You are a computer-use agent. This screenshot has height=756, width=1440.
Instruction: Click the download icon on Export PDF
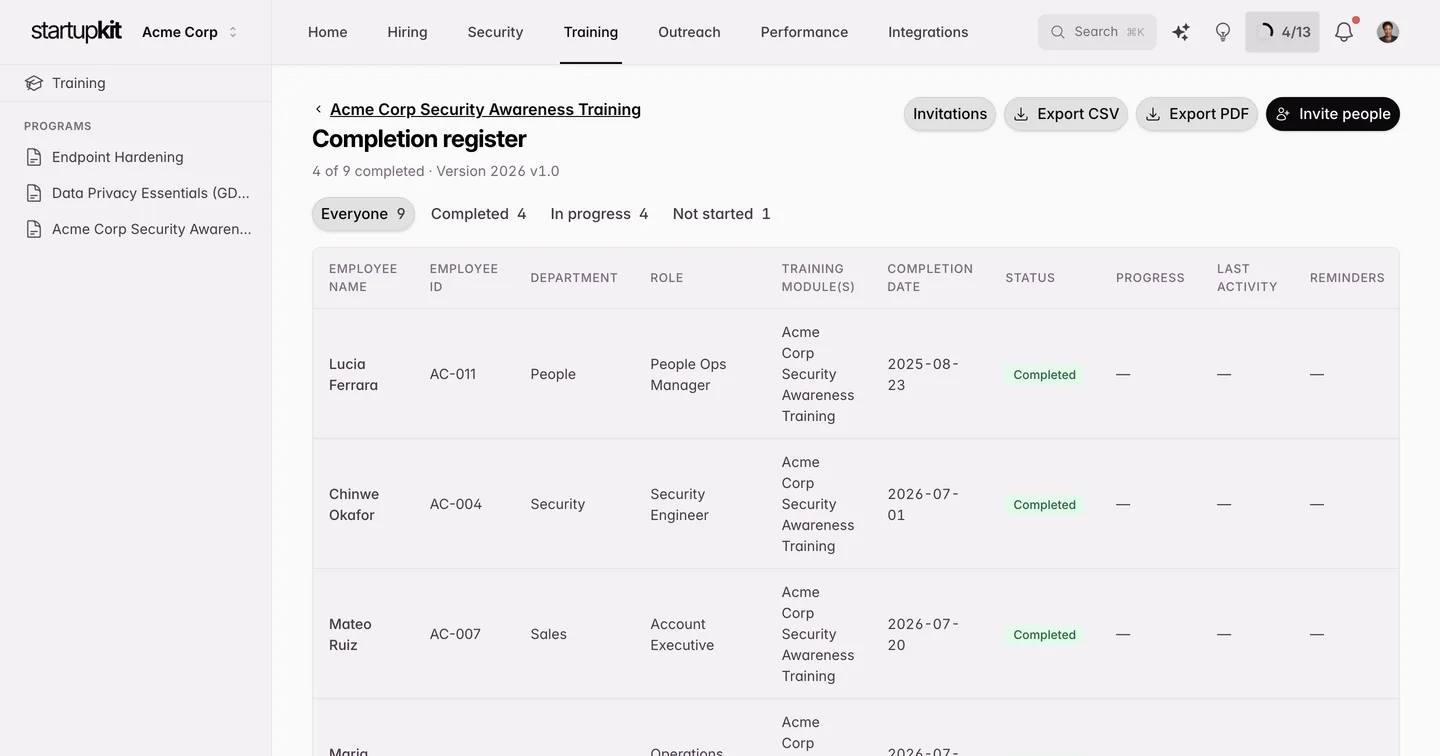[x=1153, y=114]
